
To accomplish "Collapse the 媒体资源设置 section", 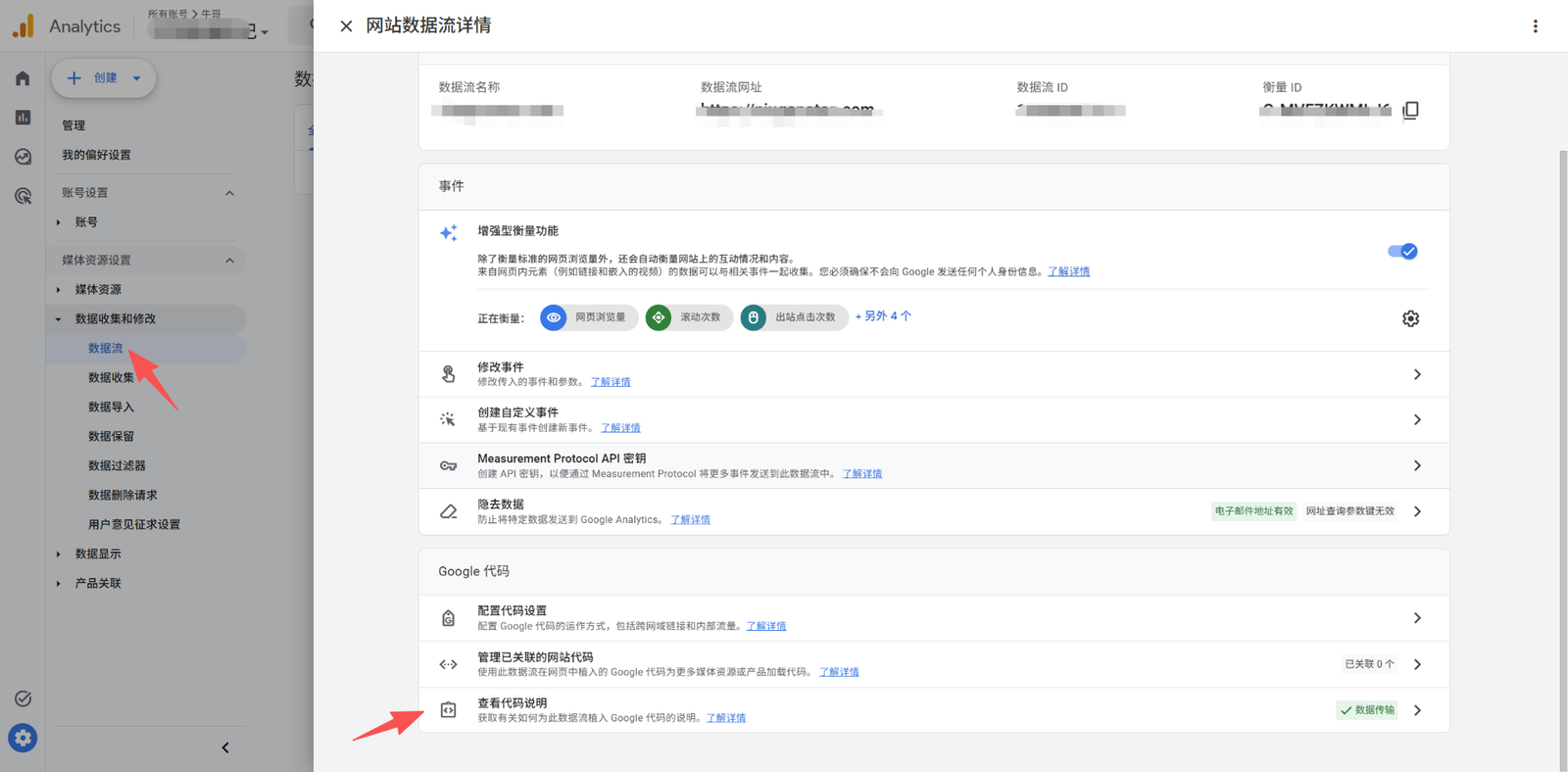I will tap(229, 261).
